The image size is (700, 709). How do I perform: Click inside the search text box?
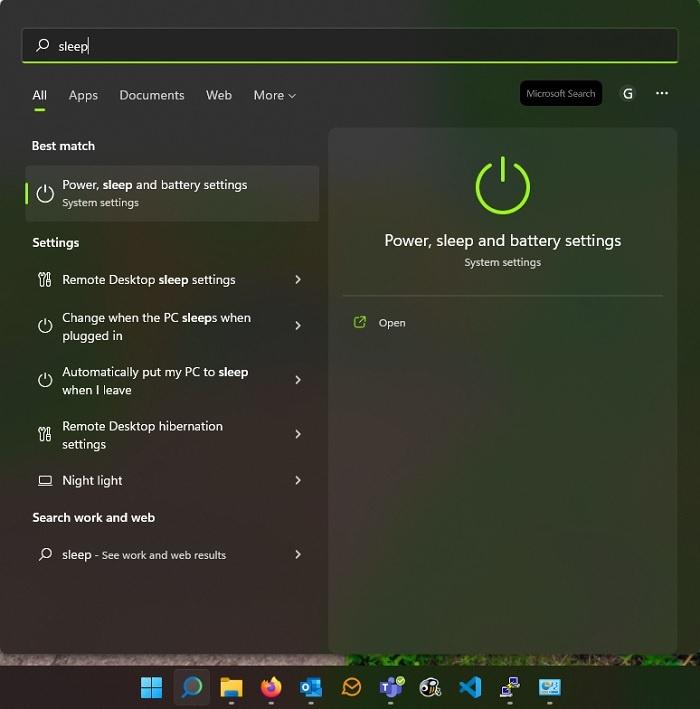point(350,46)
